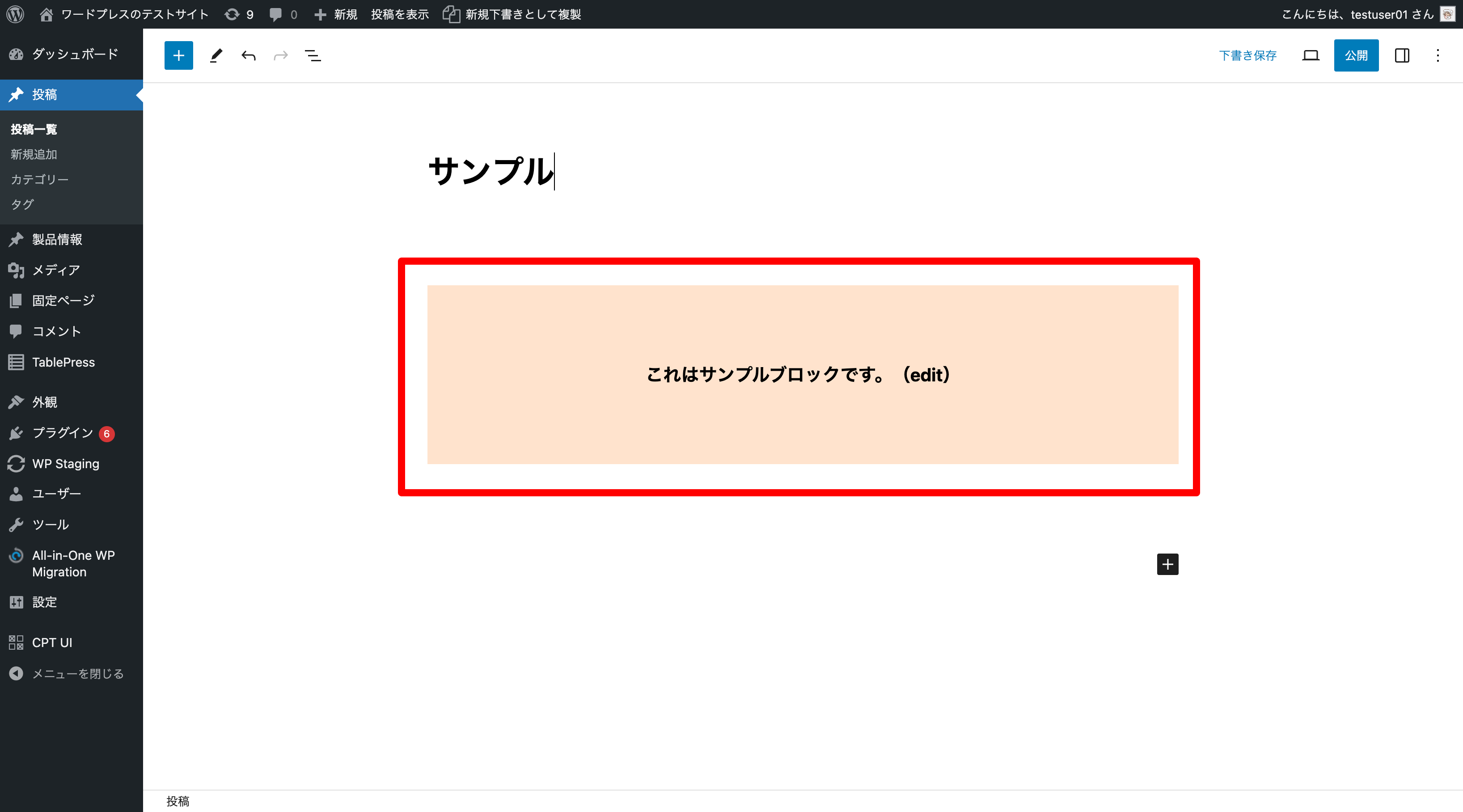This screenshot has width=1463, height=812.
Task: Open ダッシュボード in sidebar
Action: (x=72, y=54)
